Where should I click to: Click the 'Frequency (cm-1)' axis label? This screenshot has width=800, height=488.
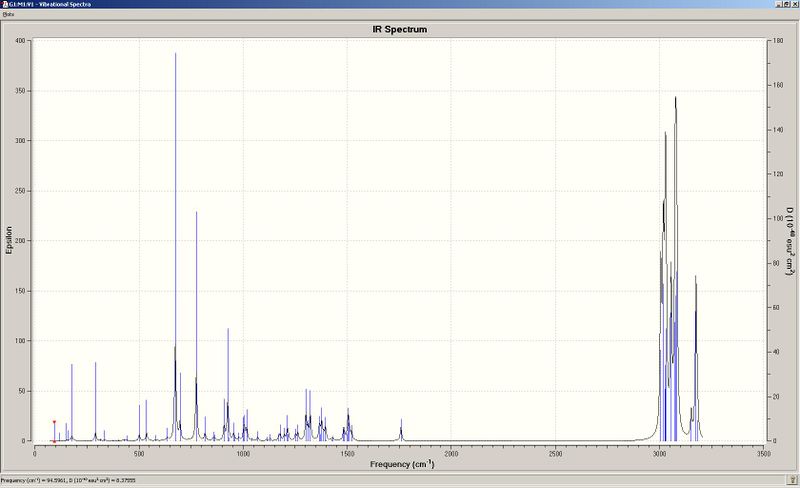pyautogui.click(x=402, y=463)
